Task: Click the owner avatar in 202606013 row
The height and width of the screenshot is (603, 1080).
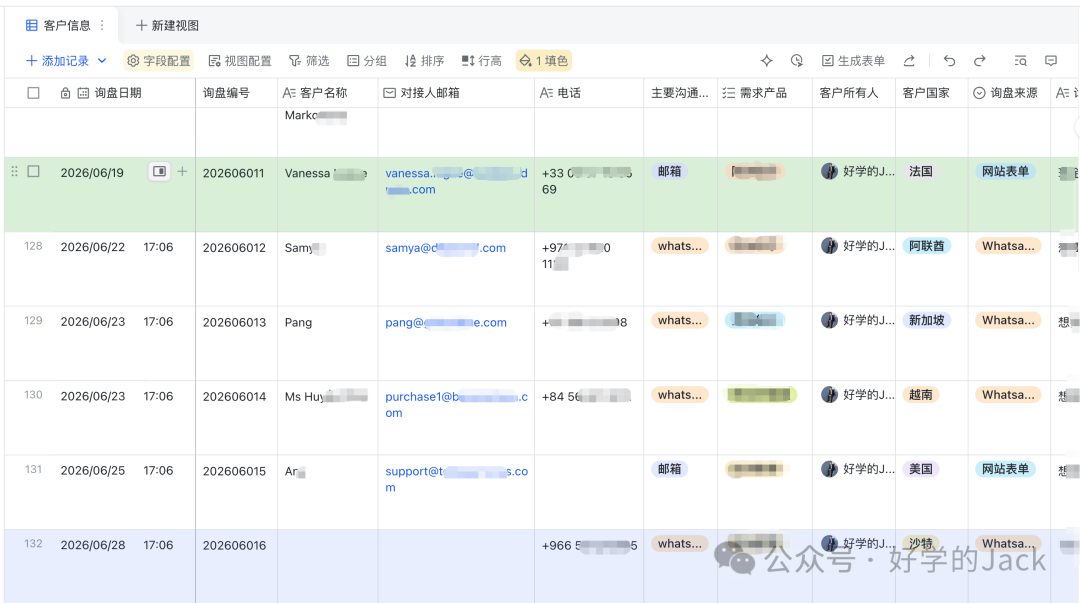Action: pos(829,320)
